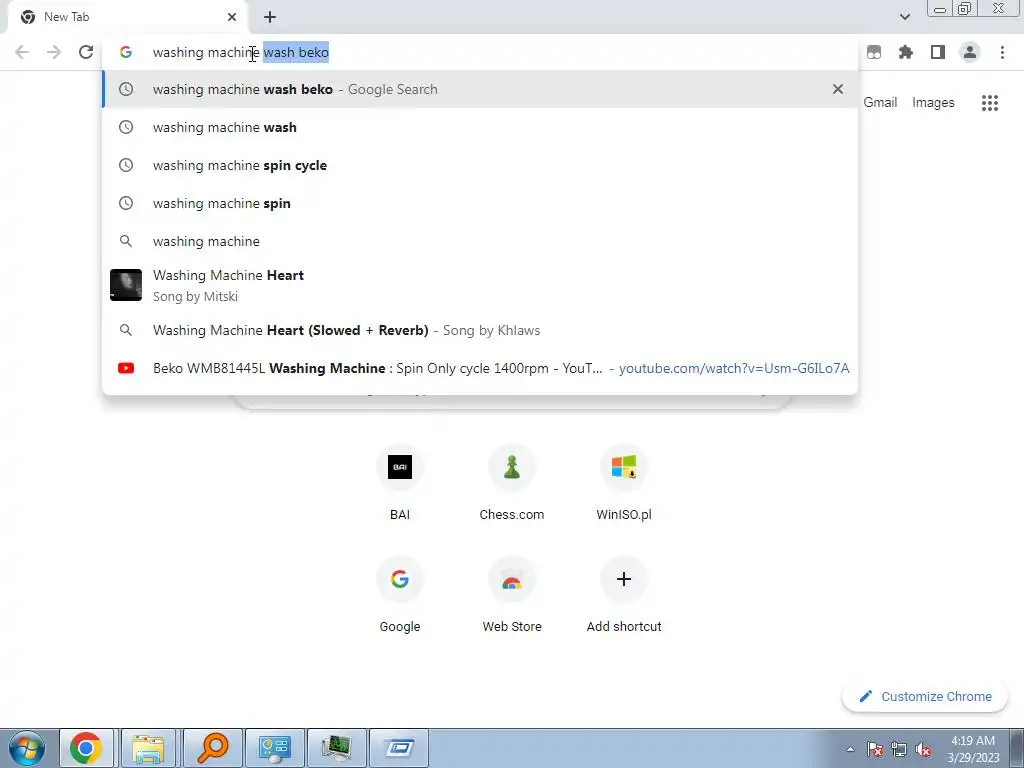Viewport: 1024px width, 768px height.
Task: Open Images link
Action: coord(933,103)
